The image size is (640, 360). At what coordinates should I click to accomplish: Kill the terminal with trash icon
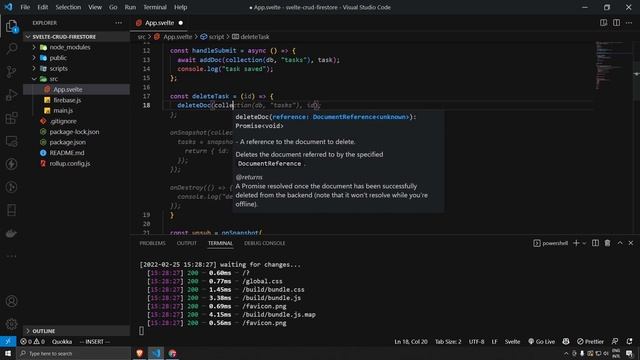(607, 243)
